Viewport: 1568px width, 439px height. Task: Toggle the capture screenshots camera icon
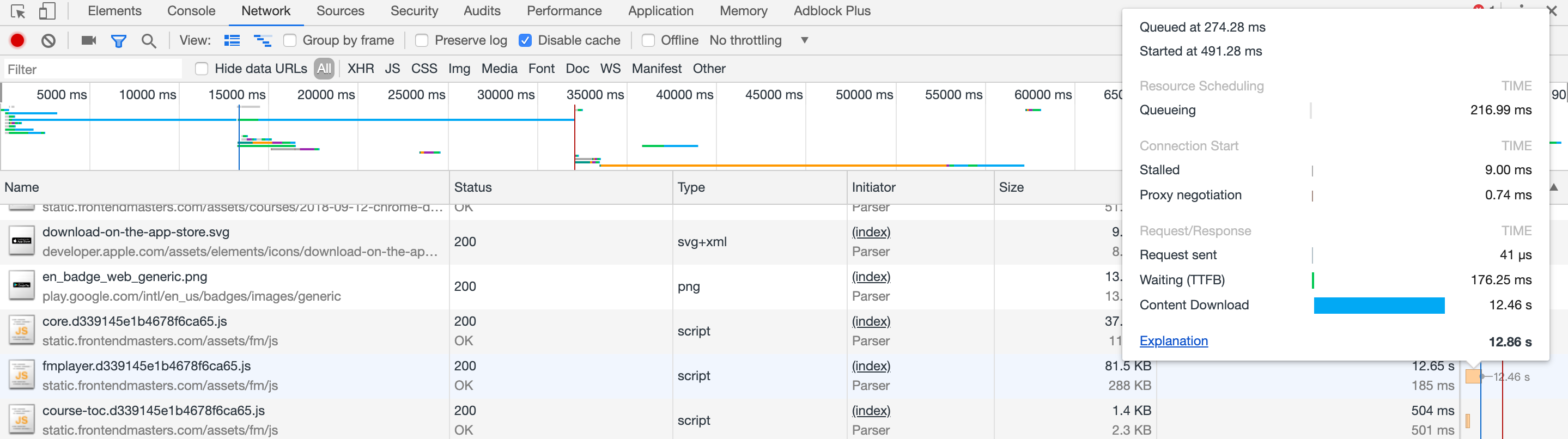(89, 40)
